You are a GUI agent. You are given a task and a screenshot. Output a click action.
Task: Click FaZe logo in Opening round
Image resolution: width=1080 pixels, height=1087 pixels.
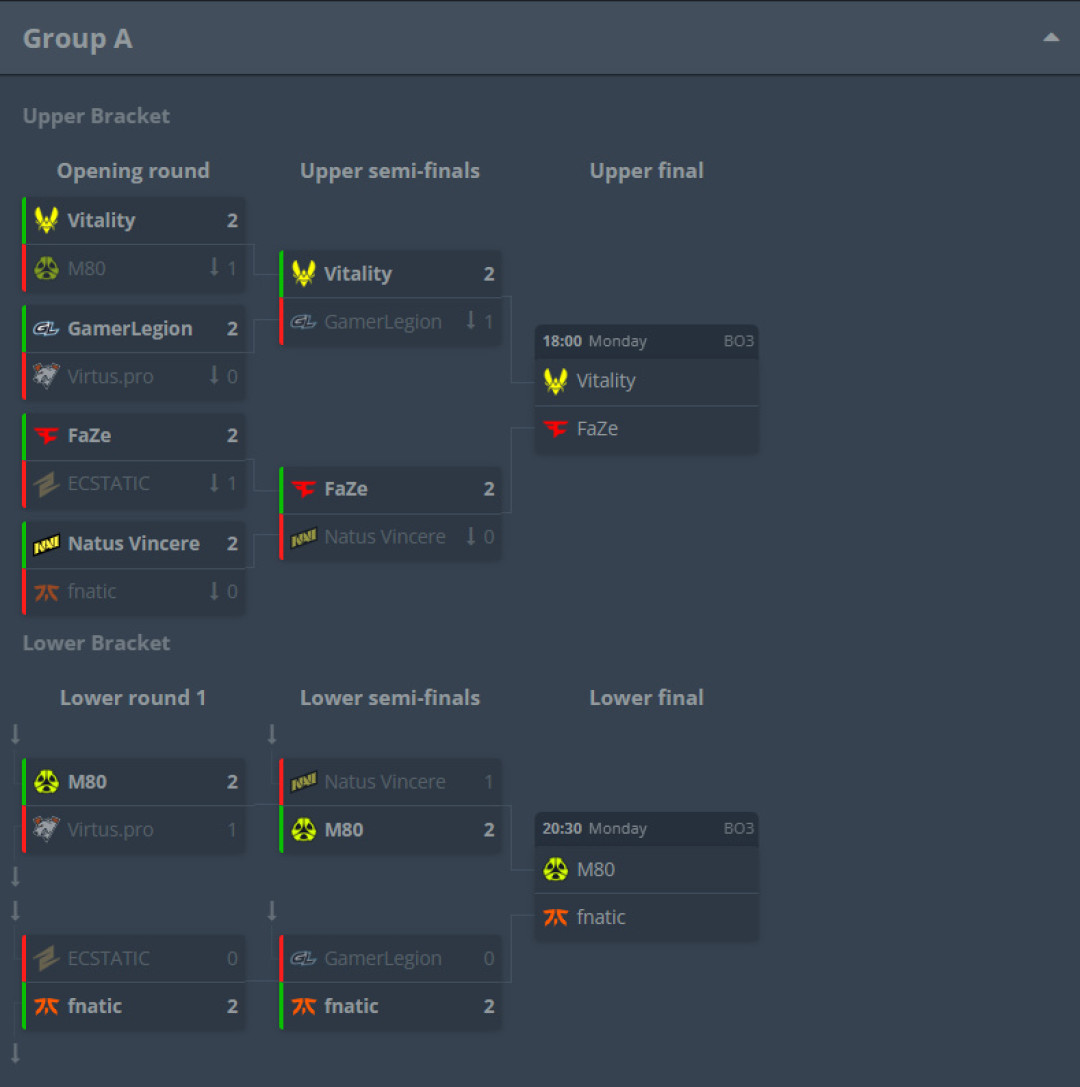(46, 435)
